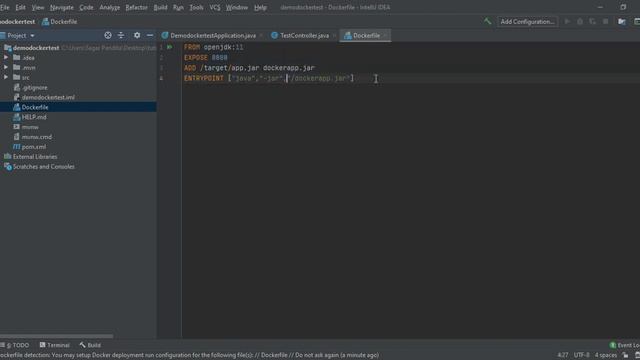Click the Stop square icon in the toolbar
The width and height of the screenshot is (640, 360).
(605, 21)
